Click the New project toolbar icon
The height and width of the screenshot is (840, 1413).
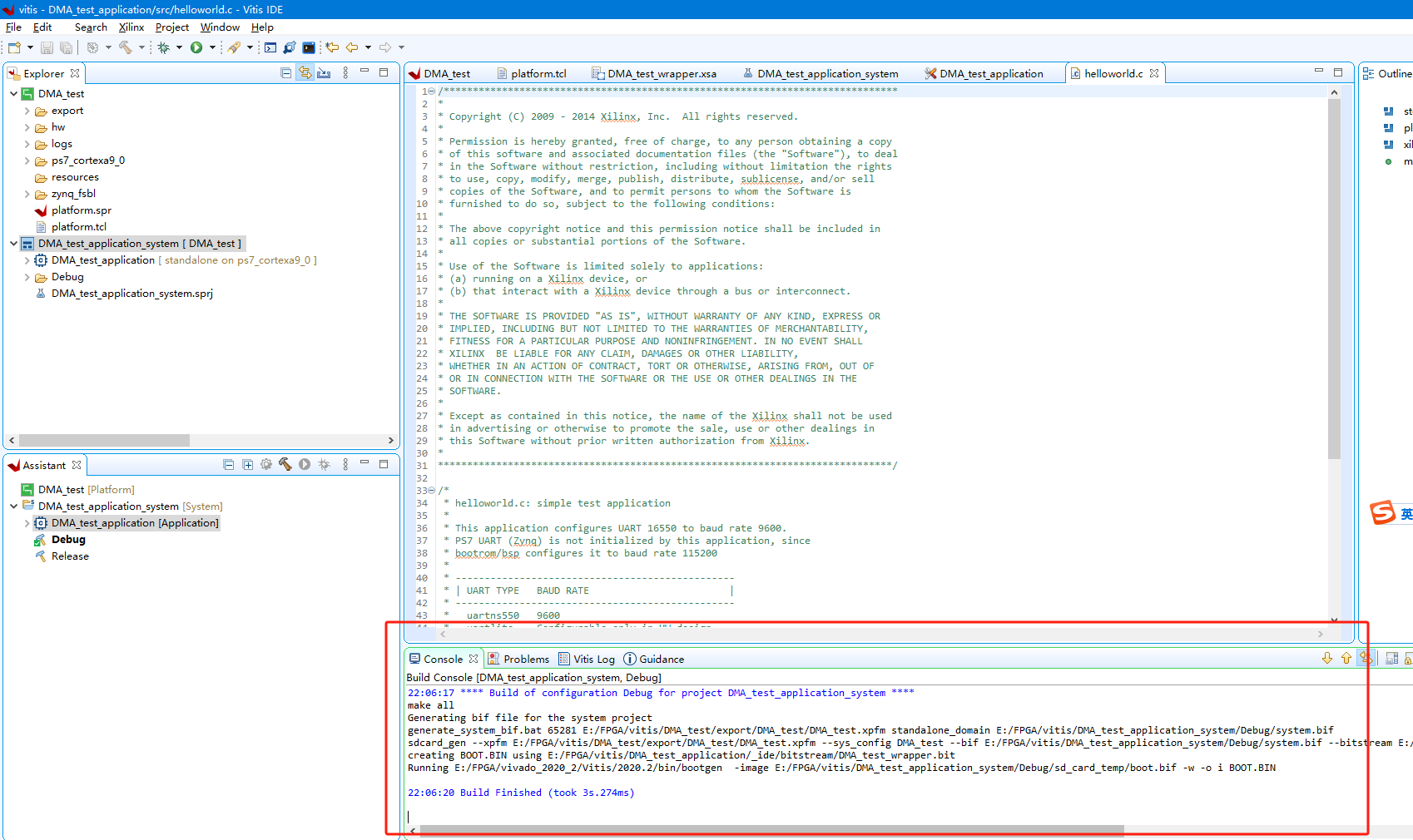pos(14,47)
